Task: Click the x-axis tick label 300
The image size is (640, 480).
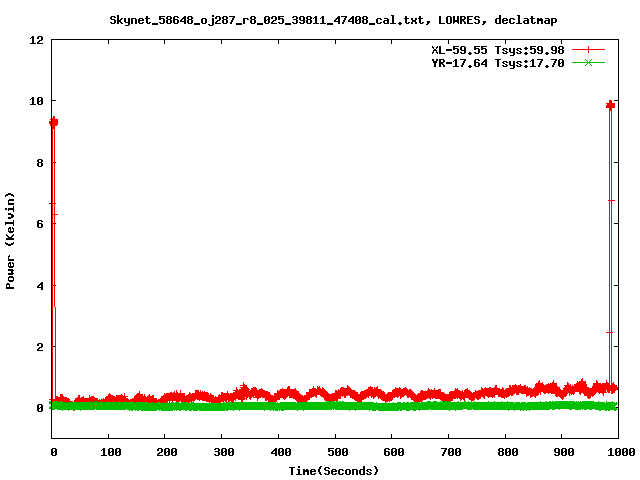Action: [224, 452]
